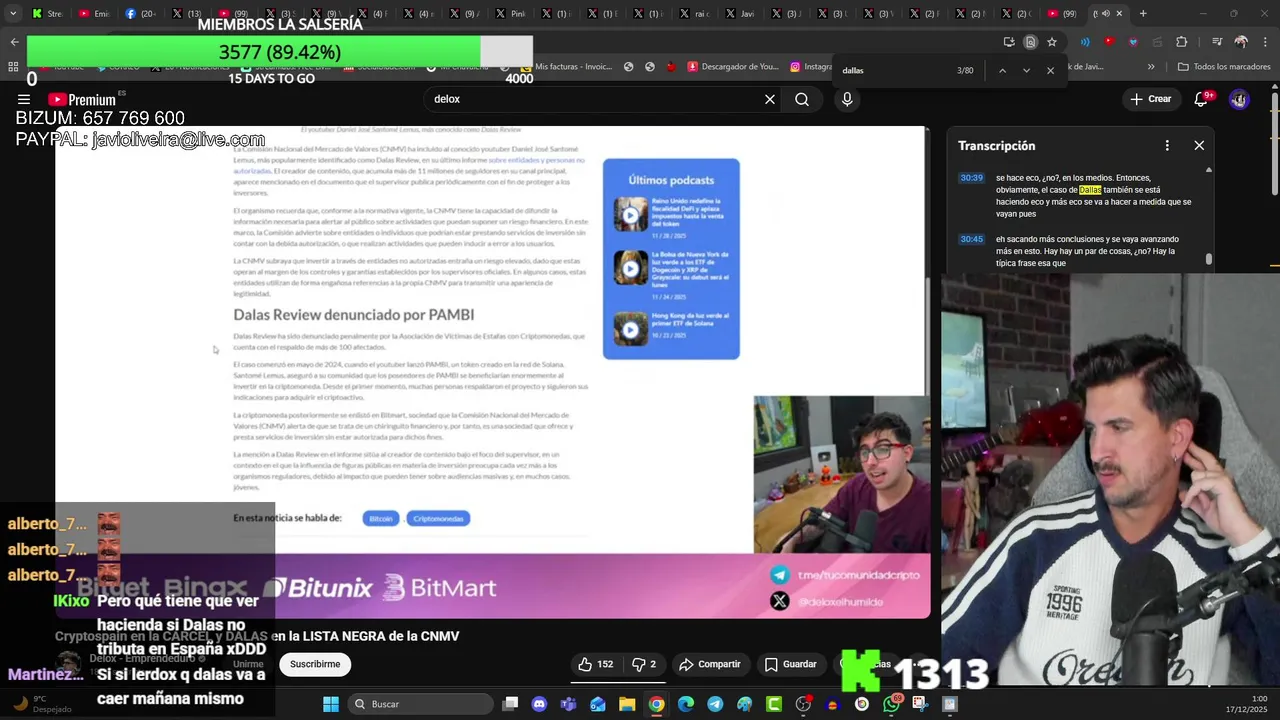Go to the YouTube Premium home logo
The image size is (1280, 720).
(82, 99)
